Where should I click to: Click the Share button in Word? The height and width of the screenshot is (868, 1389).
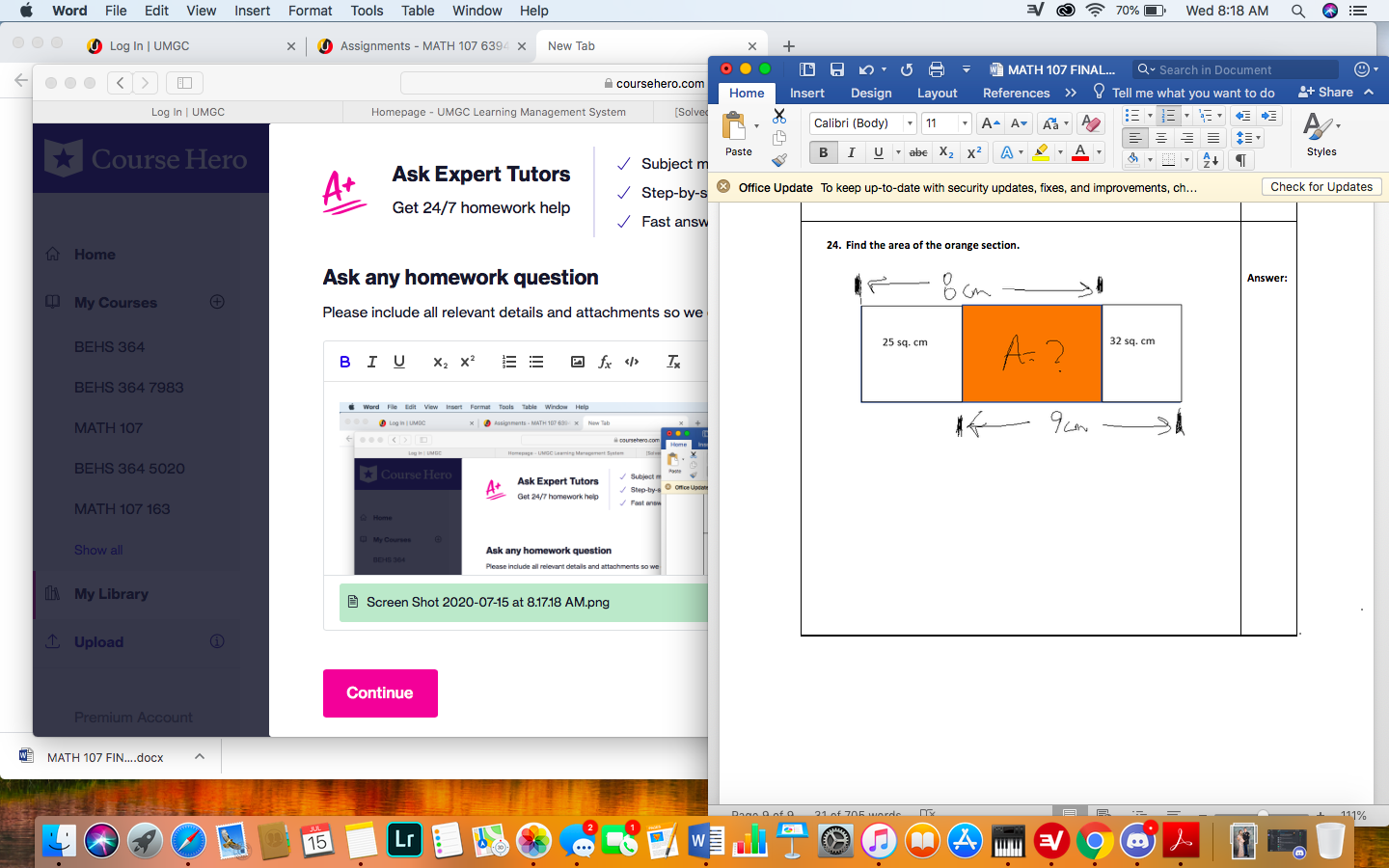[1325, 93]
